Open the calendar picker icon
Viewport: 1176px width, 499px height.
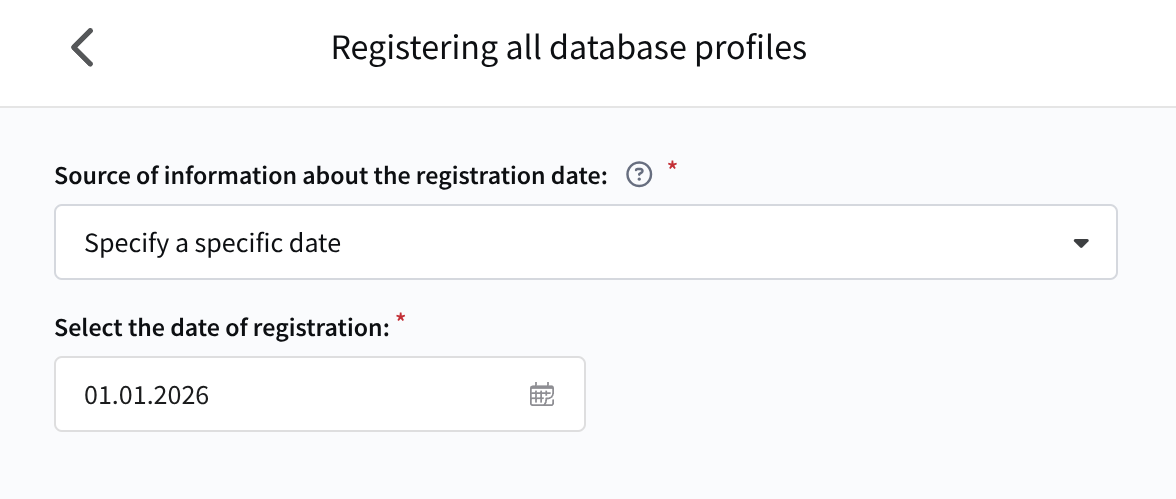[x=541, y=395]
